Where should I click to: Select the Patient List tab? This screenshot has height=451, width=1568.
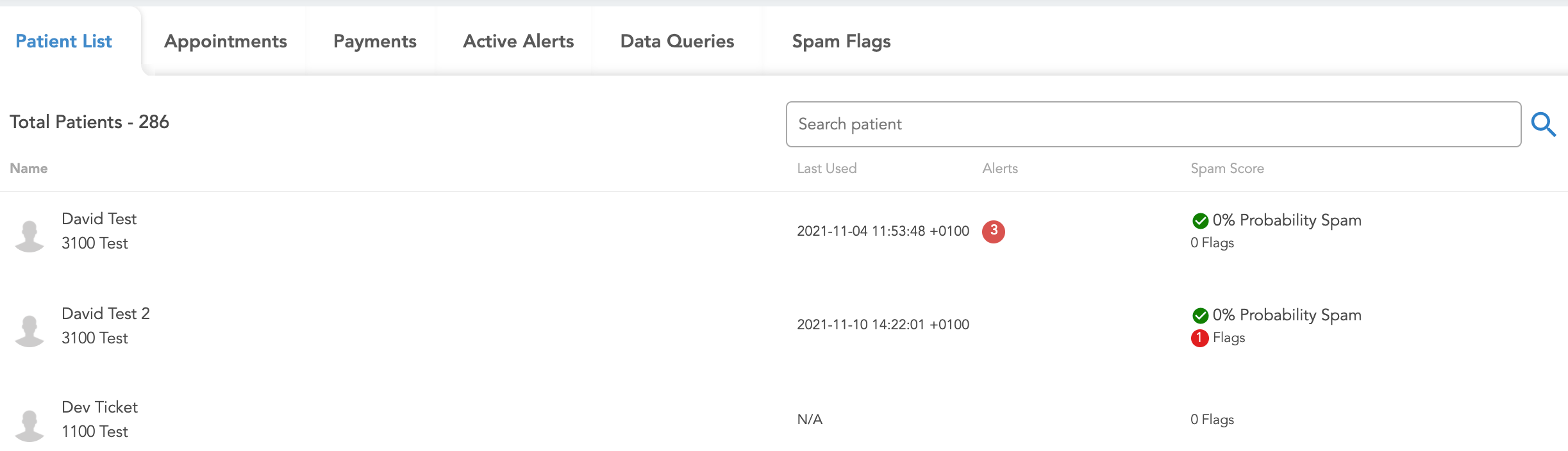click(x=63, y=42)
